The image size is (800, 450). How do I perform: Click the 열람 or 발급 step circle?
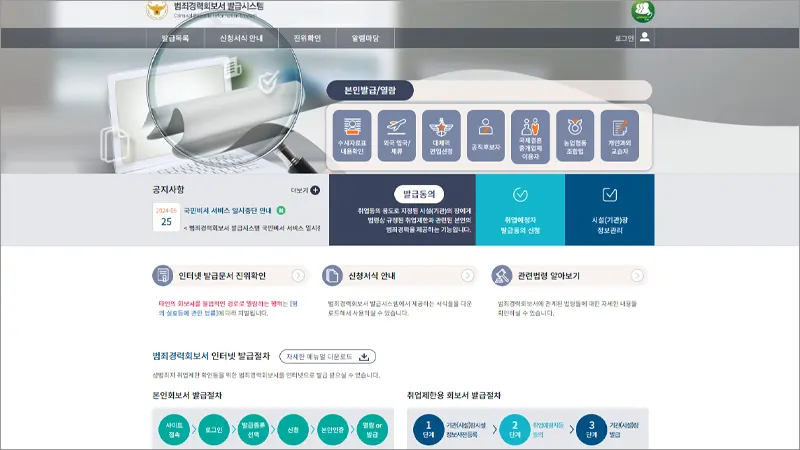click(x=372, y=430)
